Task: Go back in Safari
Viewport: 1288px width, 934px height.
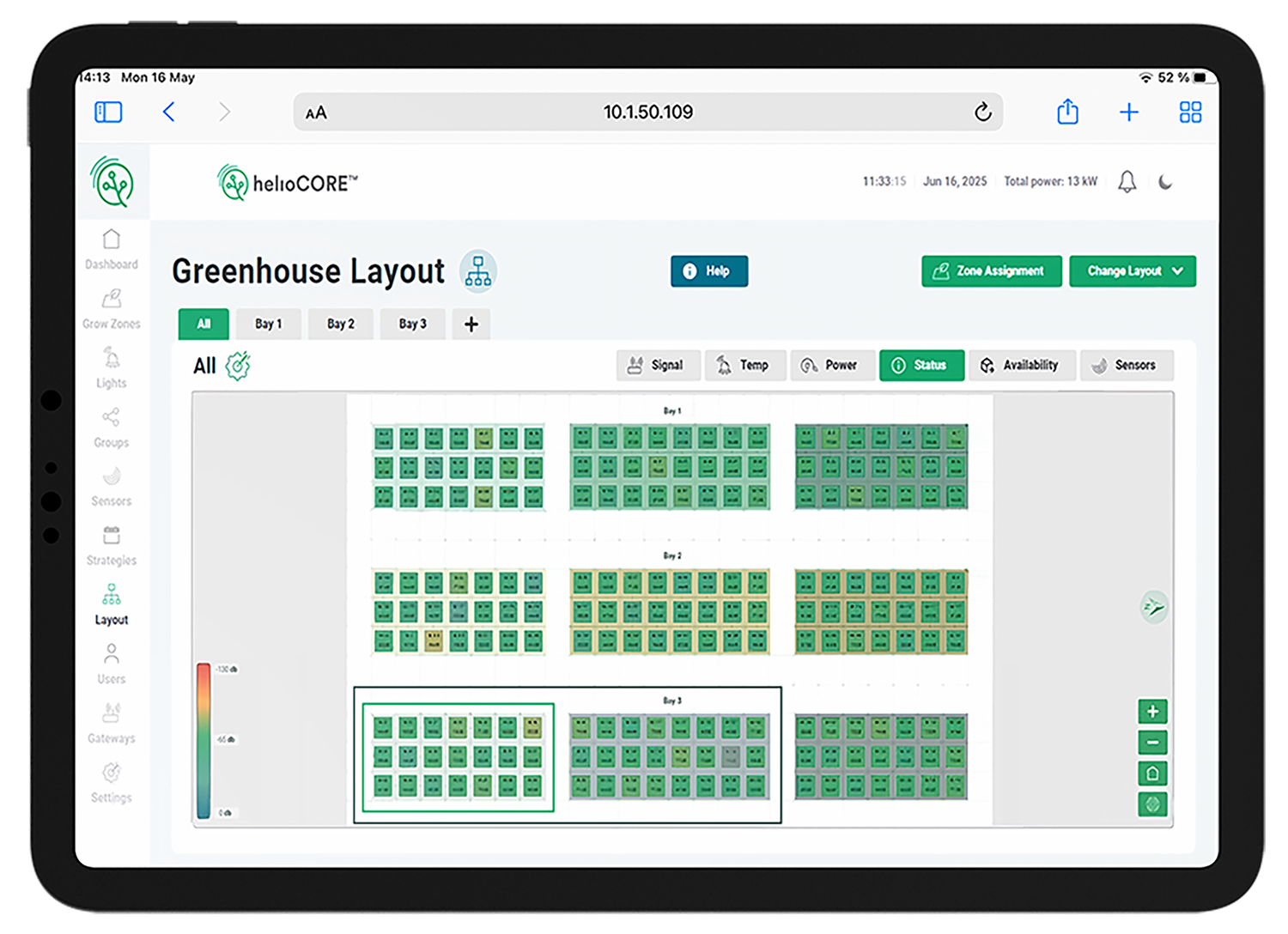Action: tap(169, 112)
